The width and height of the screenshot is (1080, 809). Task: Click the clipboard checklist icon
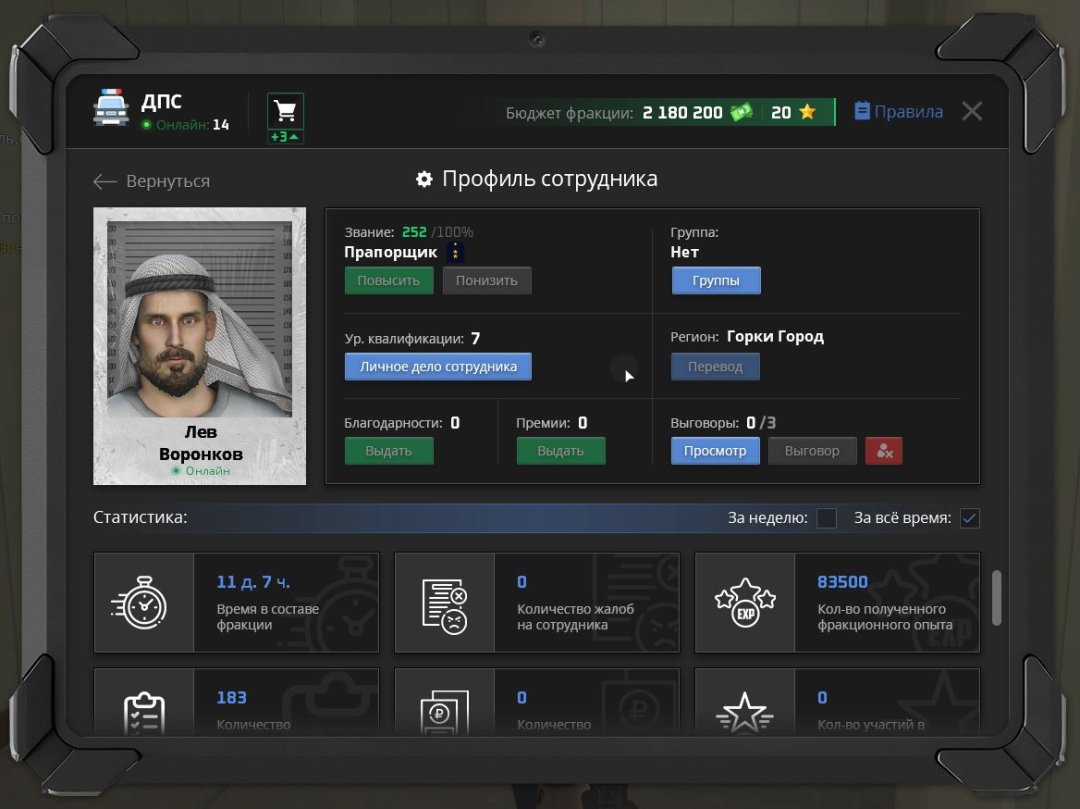pyautogui.click(x=144, y=713)
